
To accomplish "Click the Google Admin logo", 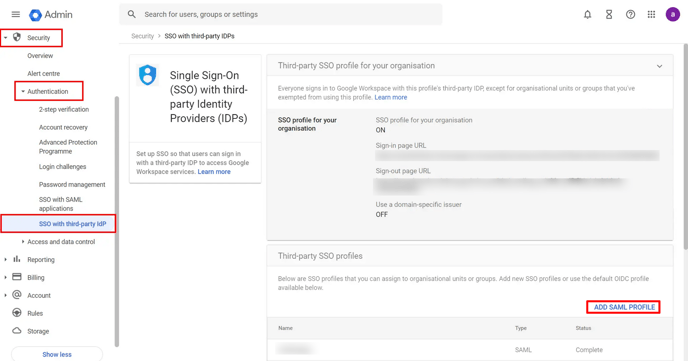I will 50,14.
